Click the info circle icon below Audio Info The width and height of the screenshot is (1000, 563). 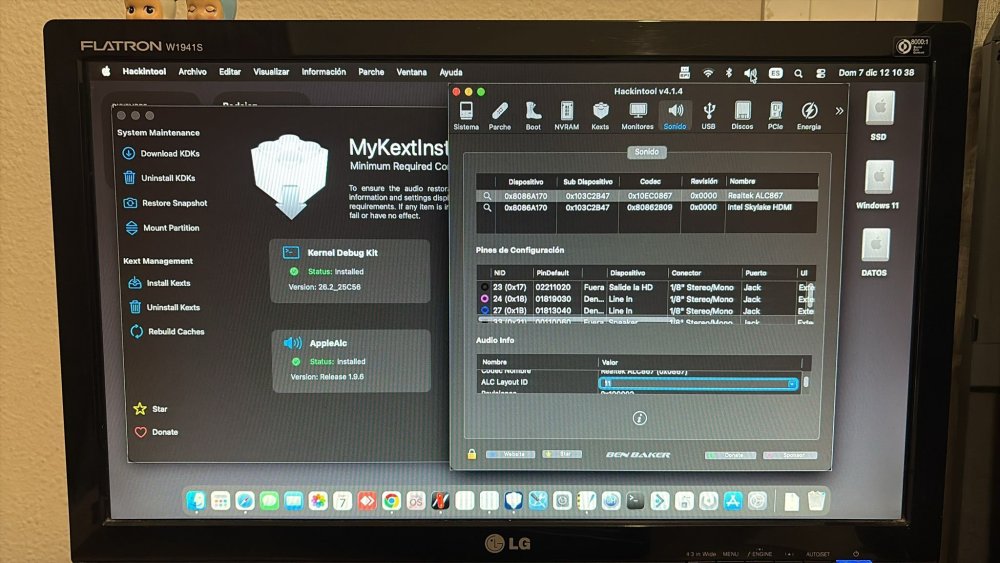[640, 418]
